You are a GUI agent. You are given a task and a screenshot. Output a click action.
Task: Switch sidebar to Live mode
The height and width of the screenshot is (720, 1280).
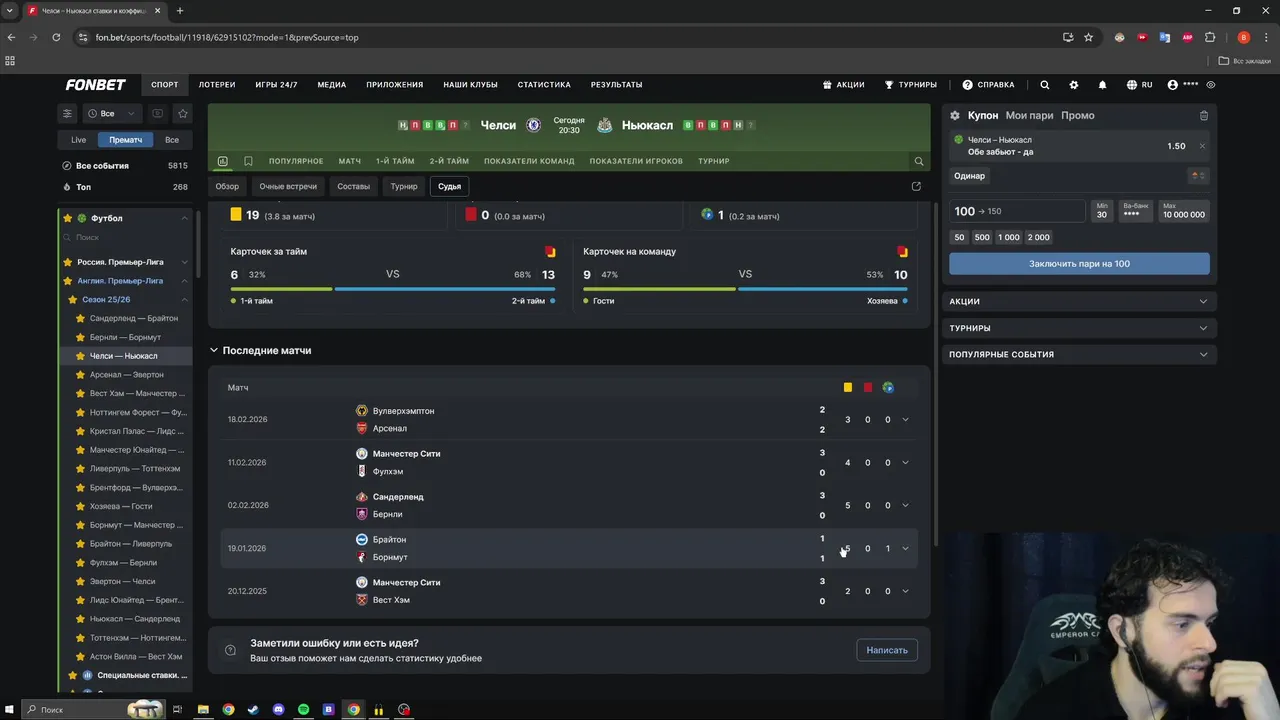(x=78, y=140)
